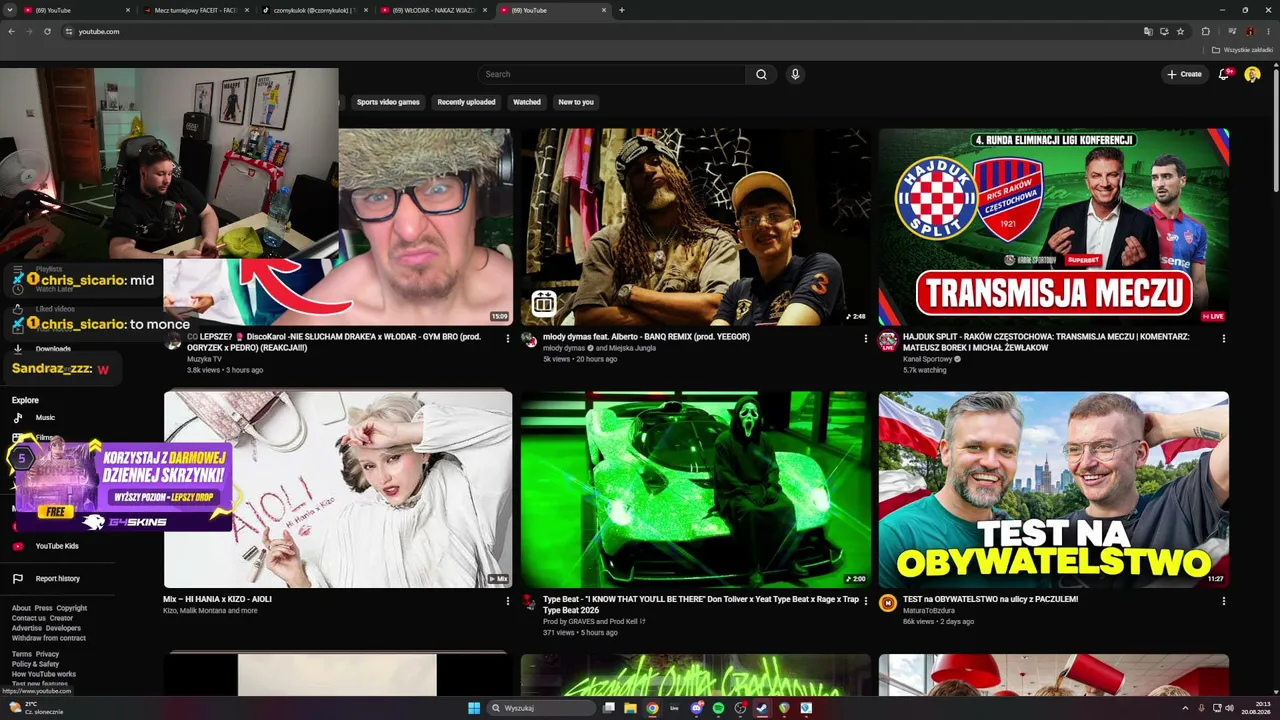Open options menu for Type Beat video
This screenshot has height=720, width=1280.
pos(865,600)
